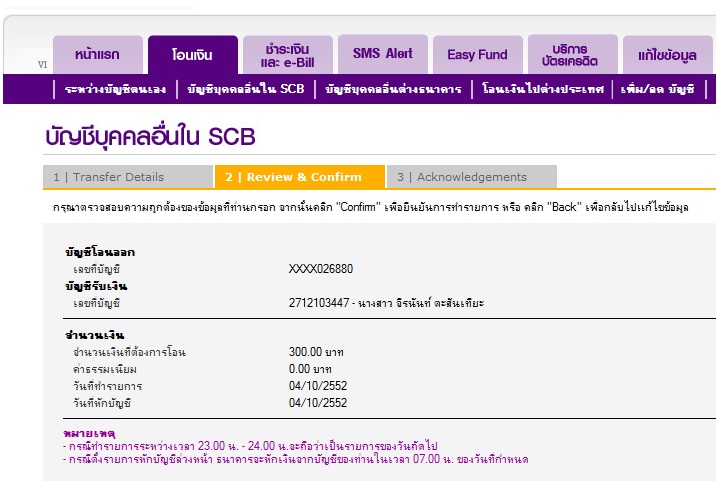Open the ชำระเงิน และ e-Bill tab
This screenshot has height=481, width=717.
pyautogui.click(x=288, y=54)
